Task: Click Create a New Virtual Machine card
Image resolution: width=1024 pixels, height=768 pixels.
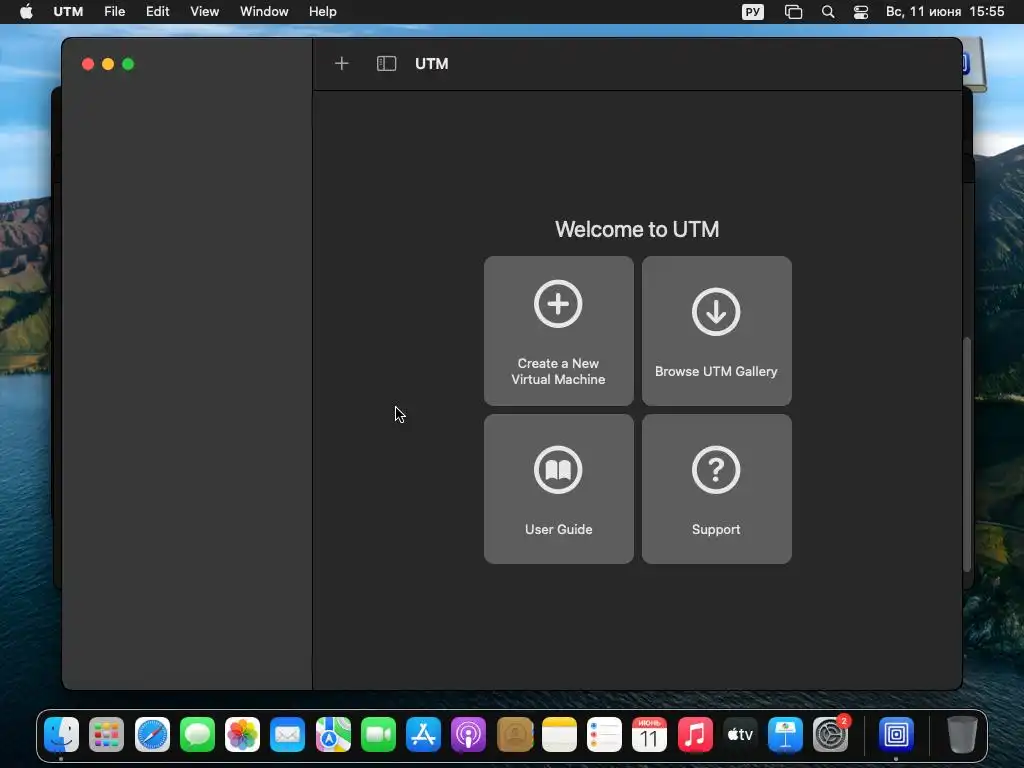Action: point(558,330)
